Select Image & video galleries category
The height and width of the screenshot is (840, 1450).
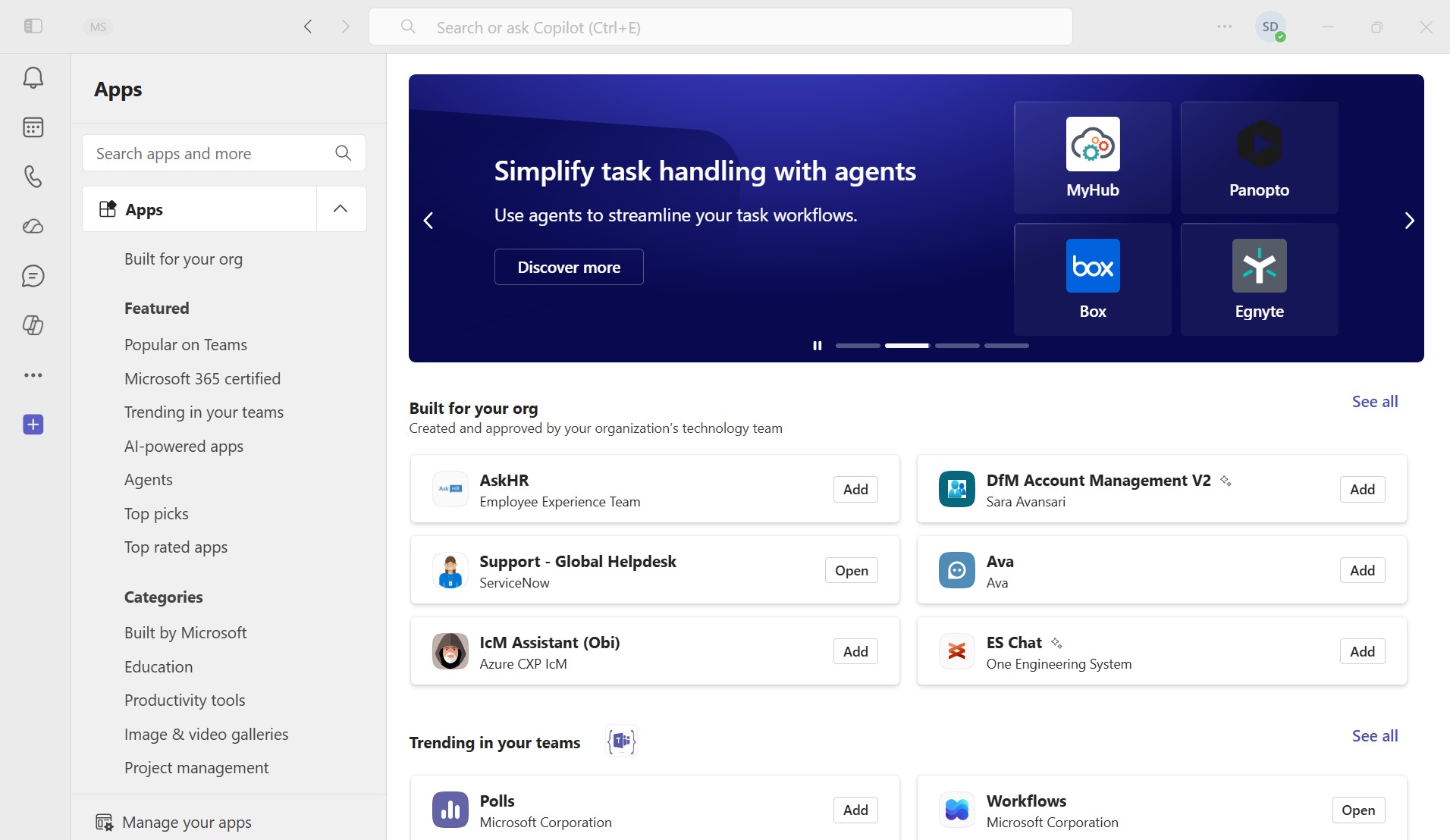206,735
